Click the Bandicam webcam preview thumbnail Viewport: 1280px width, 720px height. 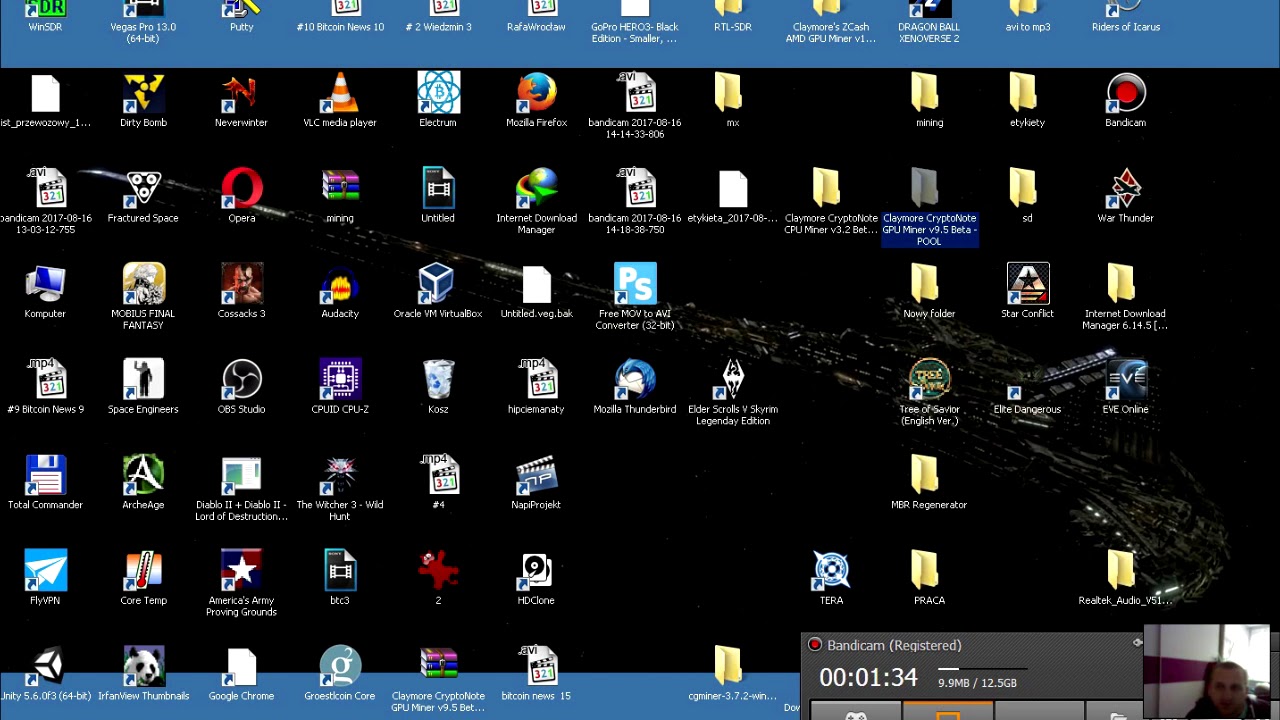tap(1207, 672)
